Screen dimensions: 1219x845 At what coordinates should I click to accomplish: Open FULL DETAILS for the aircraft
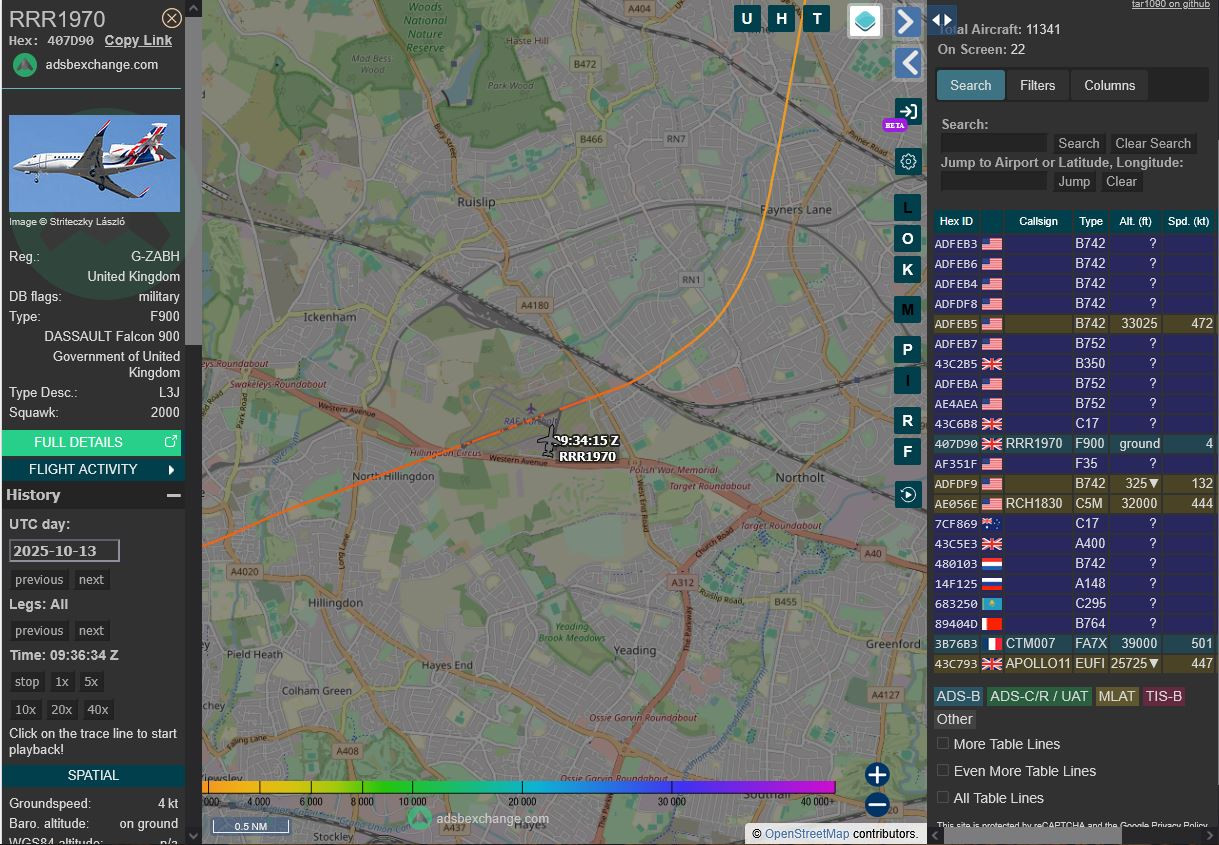point(92,442)
